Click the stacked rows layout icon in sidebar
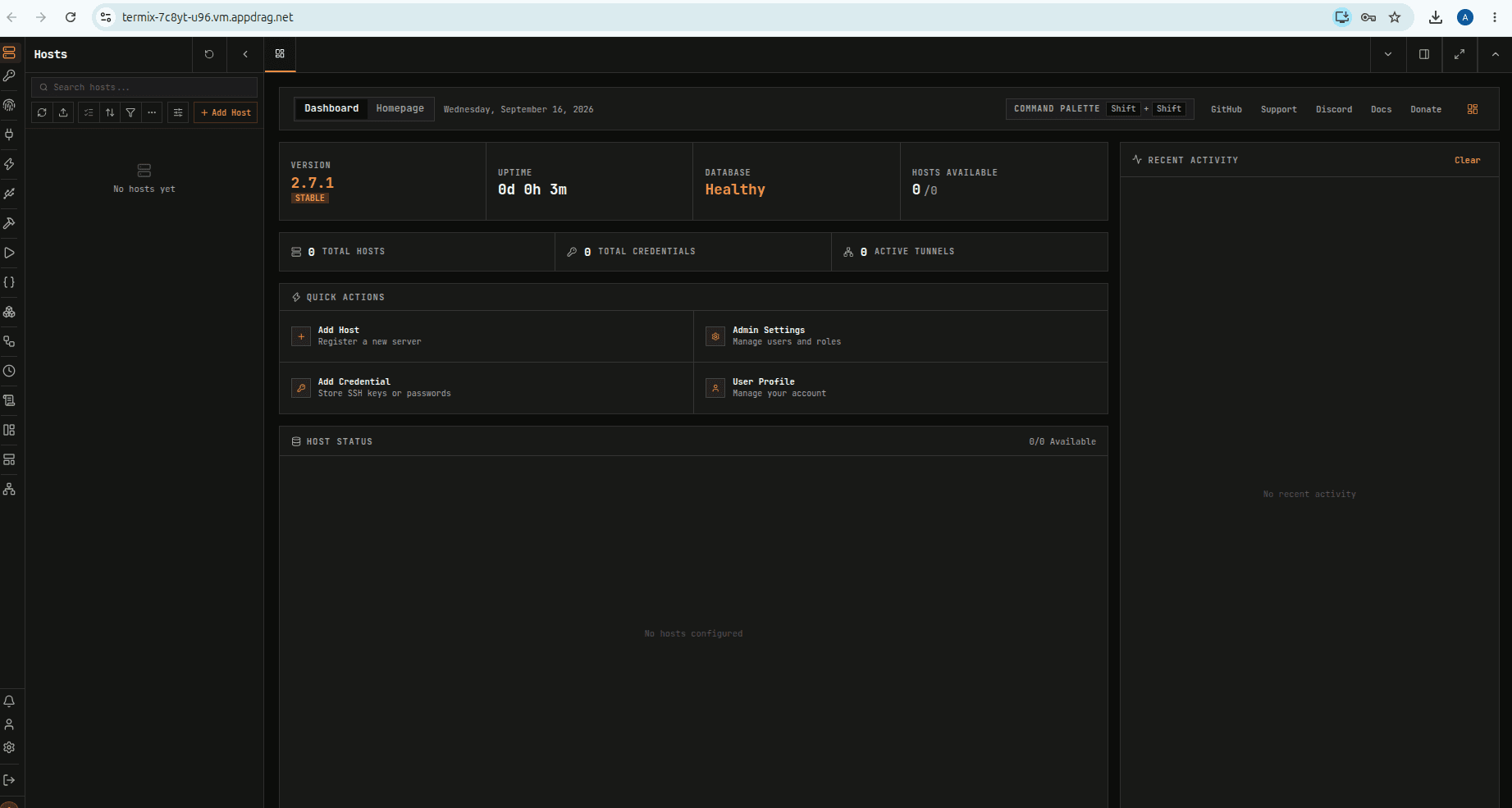Image resolution: width=1512 pixels, height=808 pixels. tap(9, 459)
